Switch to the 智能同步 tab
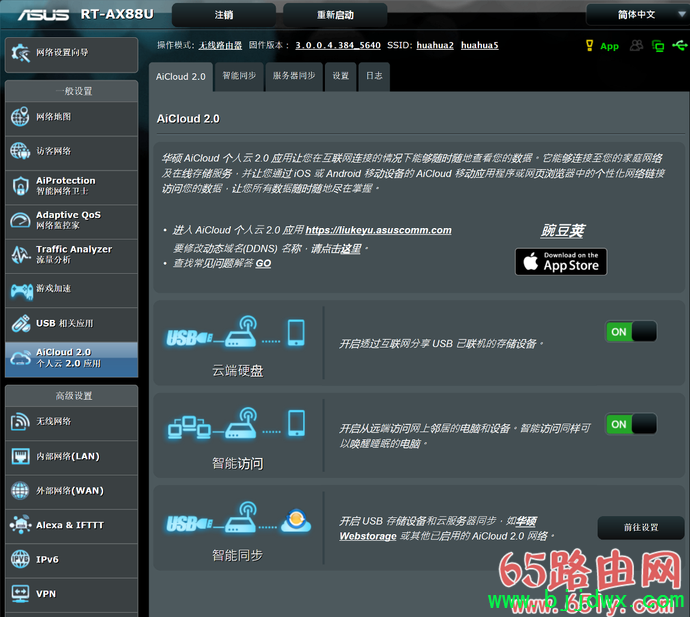The width and height of the screenshot is (690, 617). tap(239, 76)
